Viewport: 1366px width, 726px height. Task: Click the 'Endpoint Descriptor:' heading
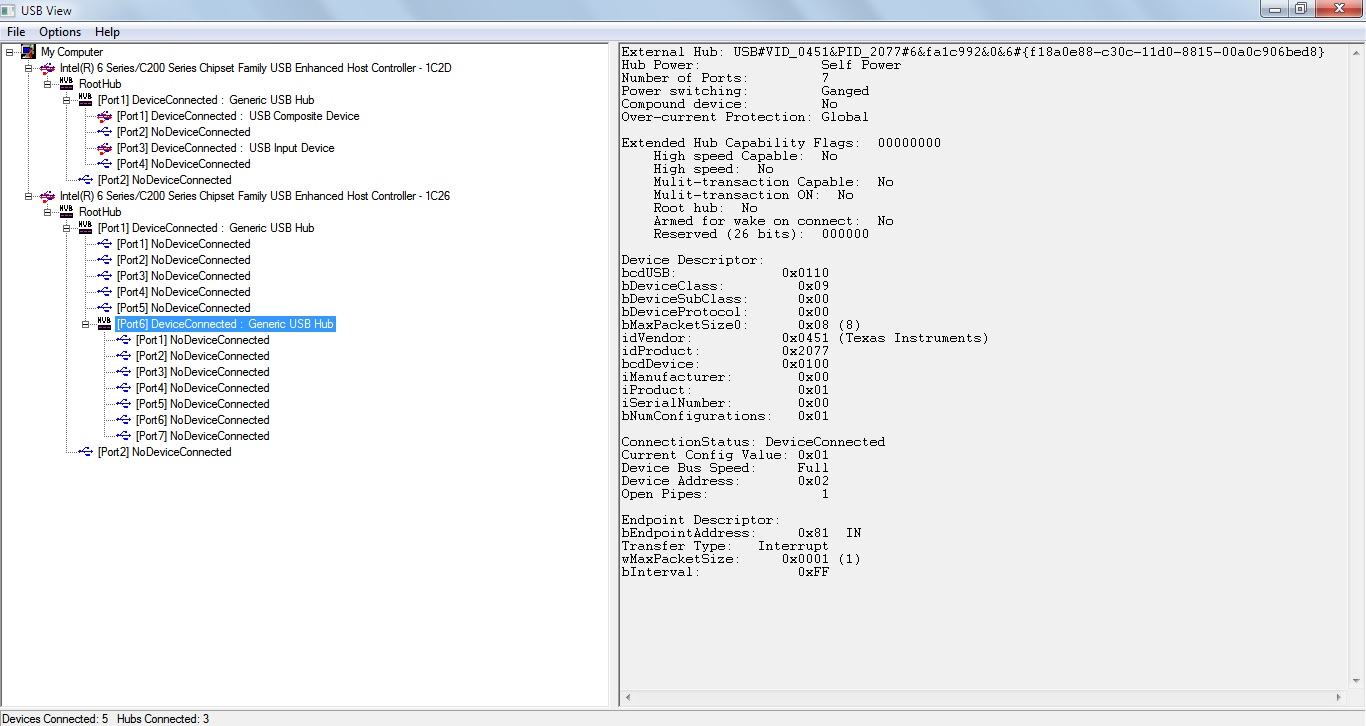tap(701, 520)
